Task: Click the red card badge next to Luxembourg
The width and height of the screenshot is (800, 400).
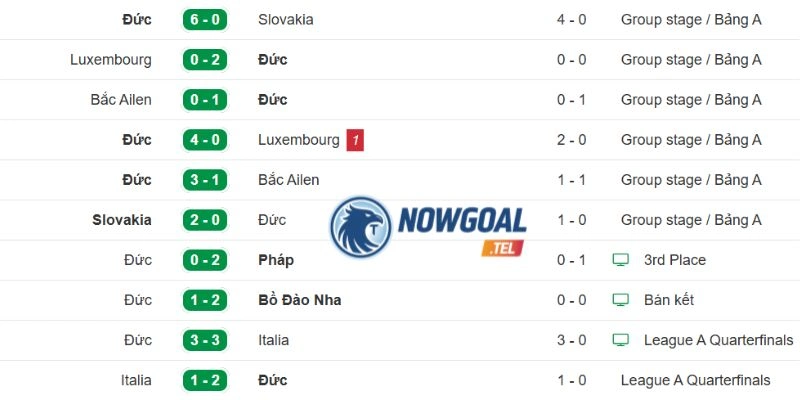Action: click(x=355, y=140)
